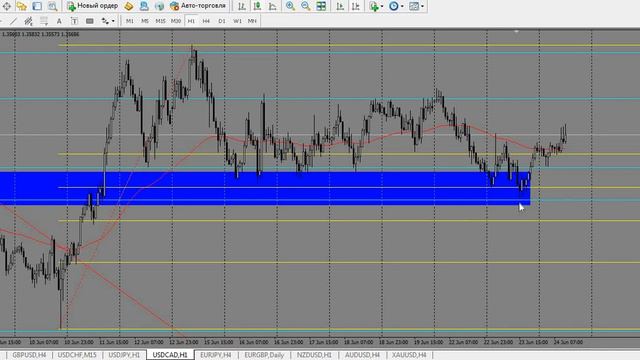Screen dimensions: 640x360
Task: Open the Data Window panel icon
Action: 7,6
